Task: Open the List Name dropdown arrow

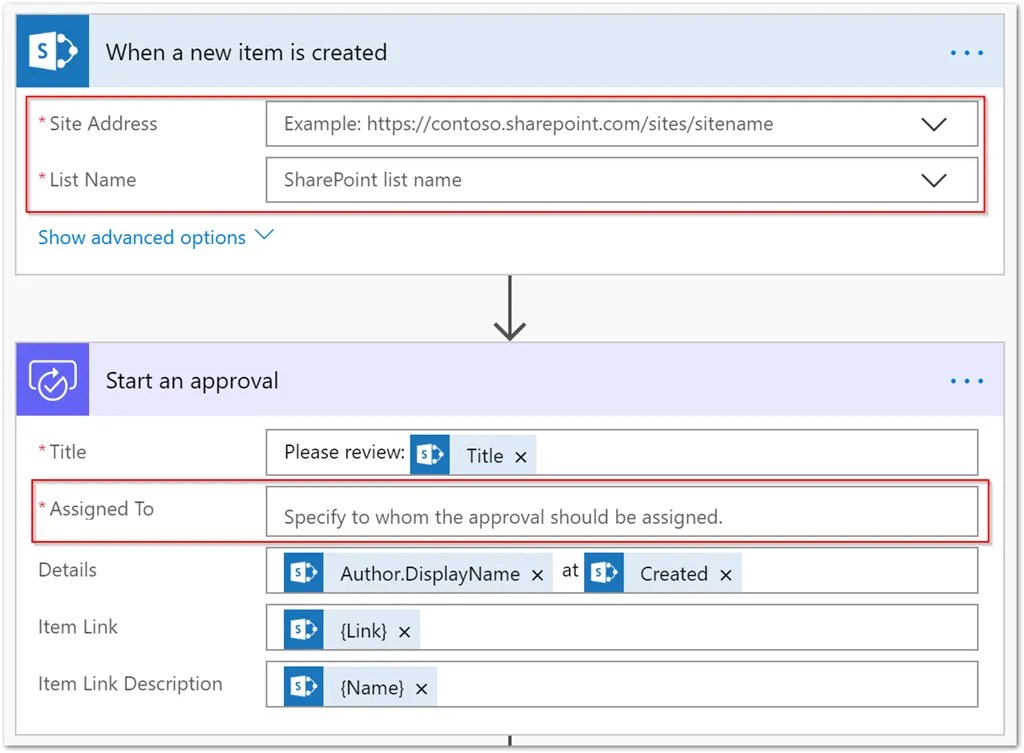Action: pos(933,180)
